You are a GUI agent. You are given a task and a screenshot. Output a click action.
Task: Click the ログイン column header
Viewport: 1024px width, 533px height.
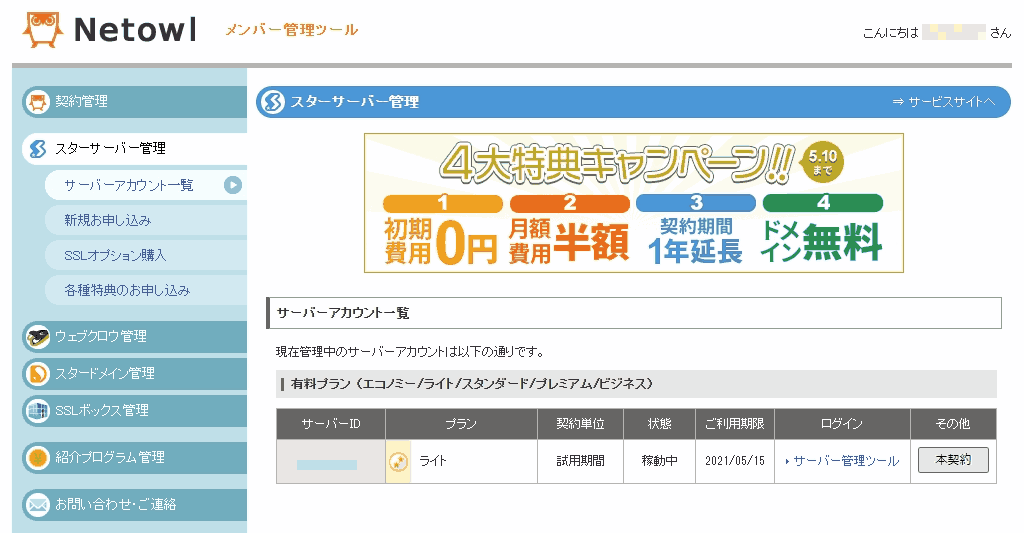pyautogui.click(x=842, y=424)
